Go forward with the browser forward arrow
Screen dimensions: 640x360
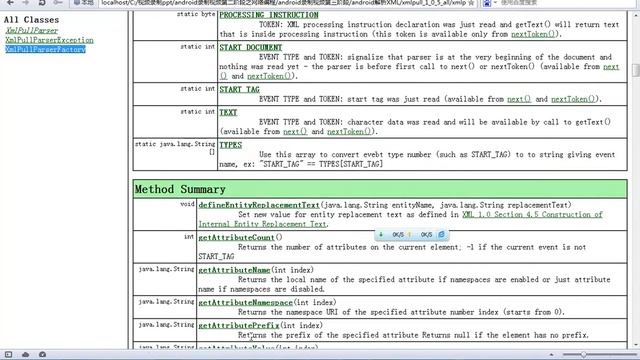(26, 2)
